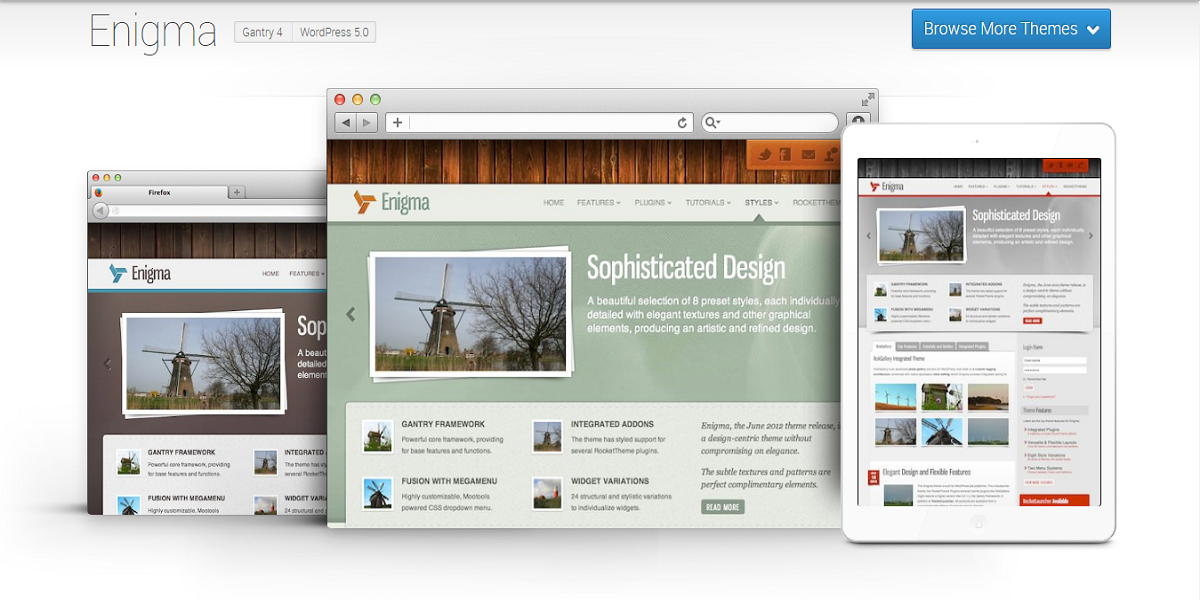
Task: Click Sophisticated Design heading on the tablet
Action: coord(1014,215)
